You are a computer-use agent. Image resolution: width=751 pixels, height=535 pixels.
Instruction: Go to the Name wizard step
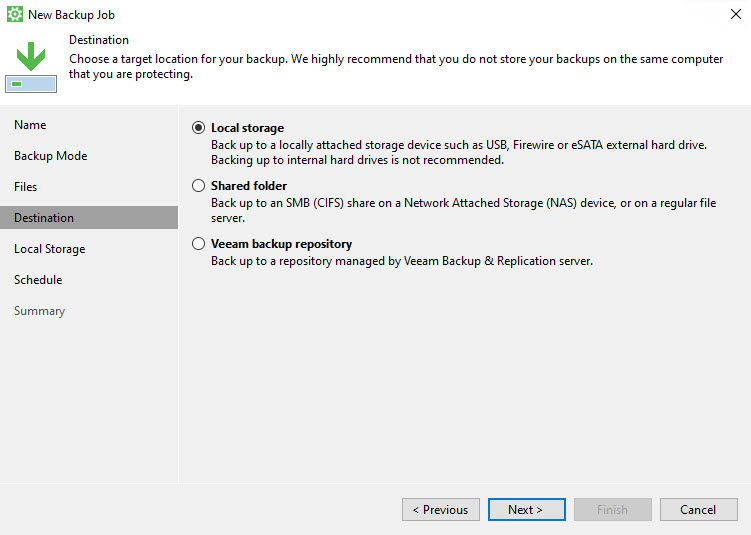pyautogui.click(x=30, y=125)
